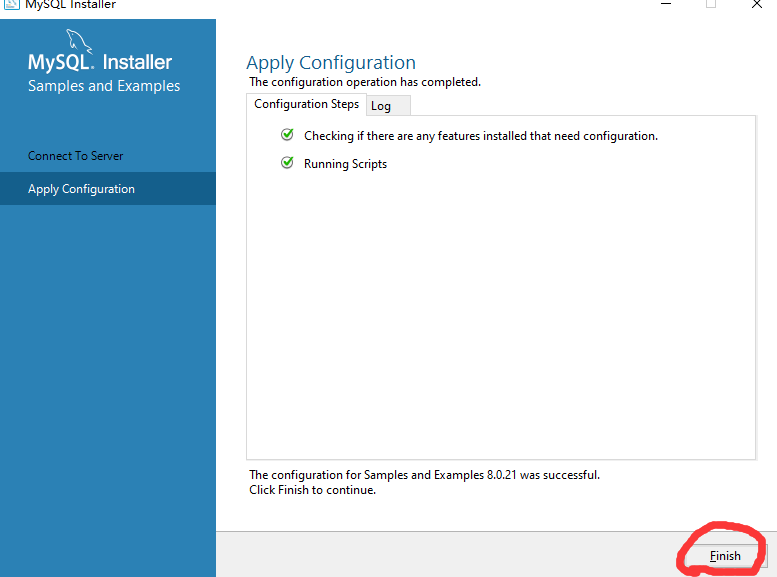Click the MySQL Installer title bar icon
The height and width of the screenshot is (577, 777).
click(11, 4)
